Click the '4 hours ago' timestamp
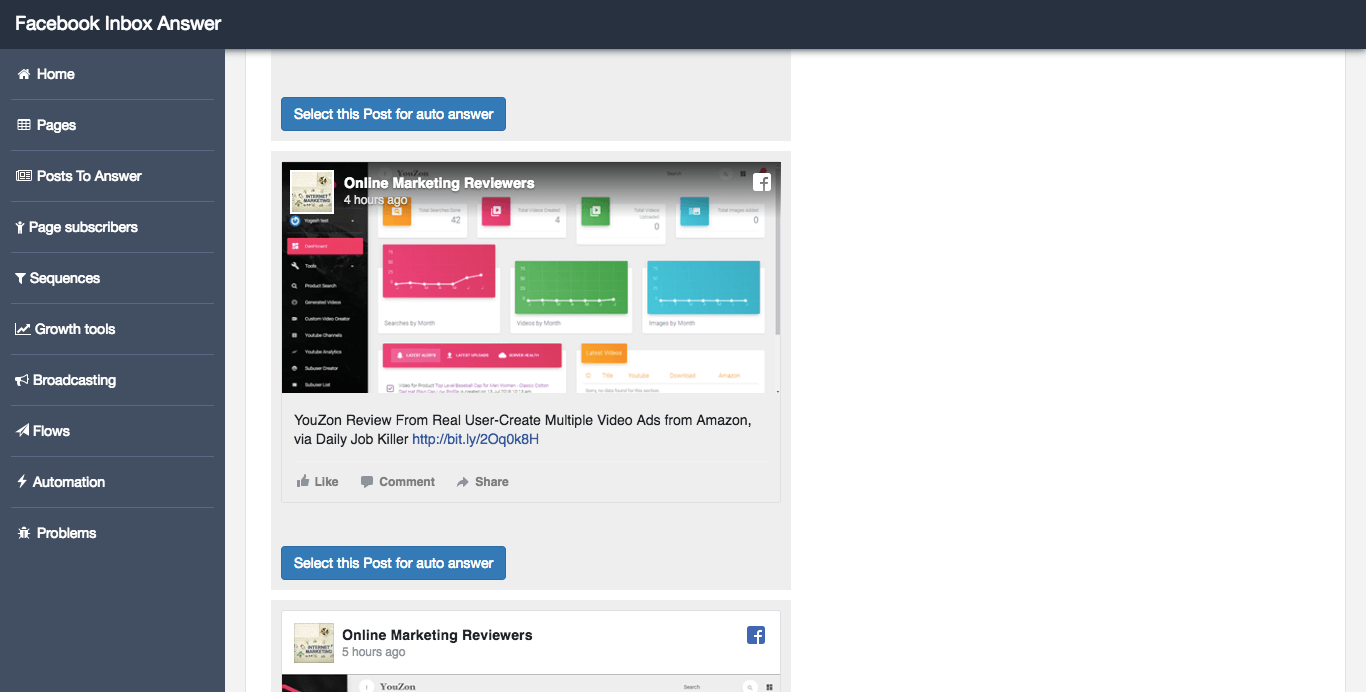Viewport: 1366px width, 692px height. (x=376, y=200)
